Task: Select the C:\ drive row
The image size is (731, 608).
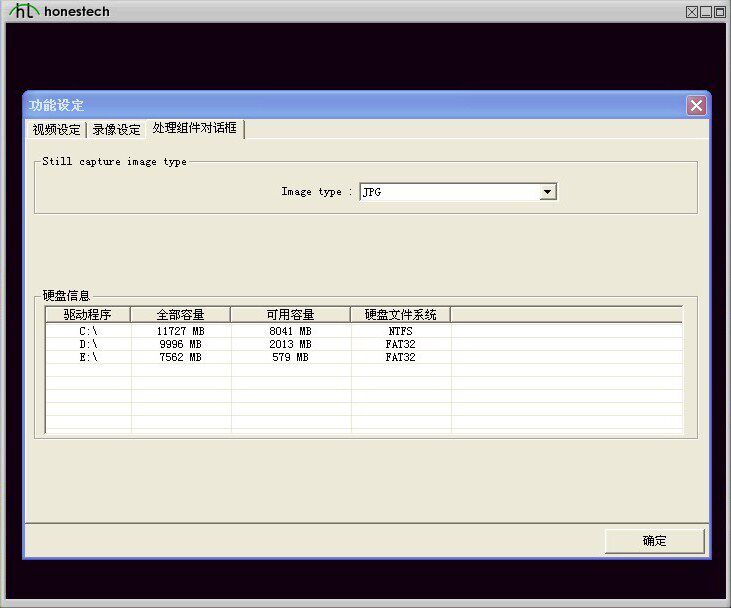Action: tap(364, 331)
